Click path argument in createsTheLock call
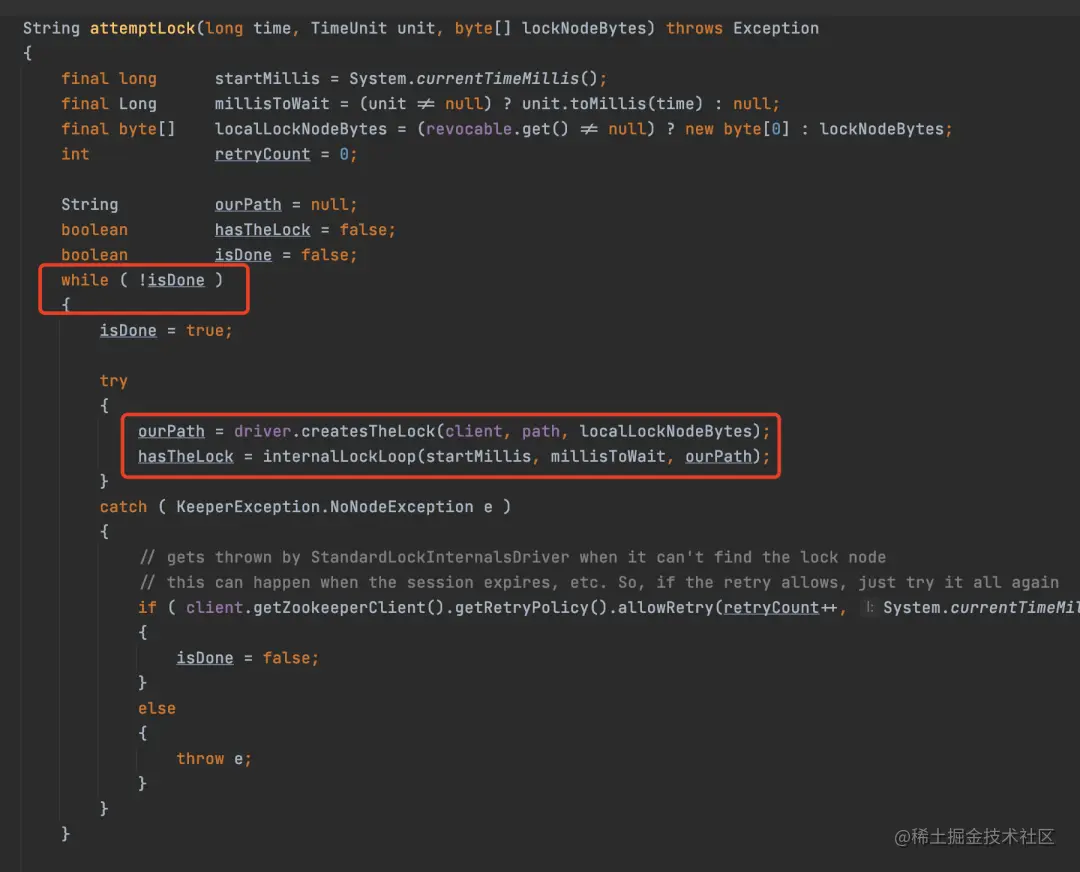Screen dimensions: 1080x872 (541, 431)
